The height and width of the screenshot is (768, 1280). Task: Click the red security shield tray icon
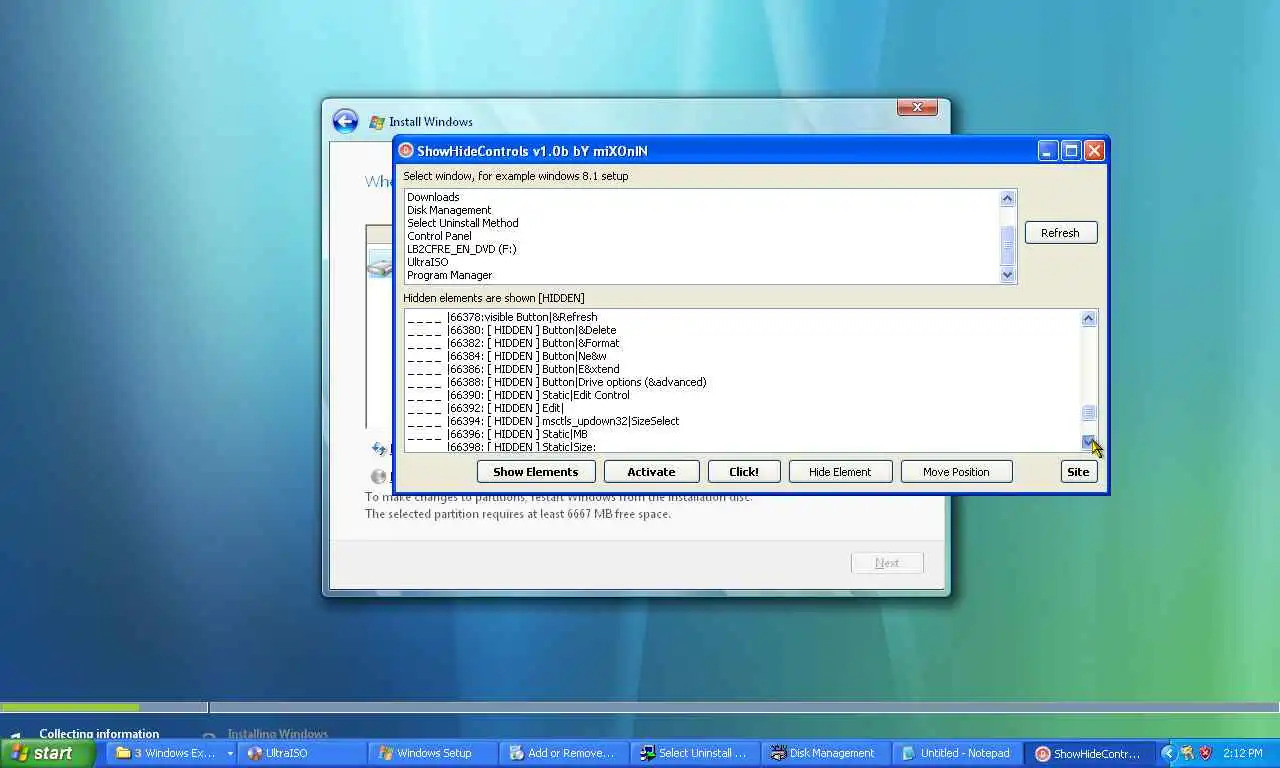tap(1206, 753)
